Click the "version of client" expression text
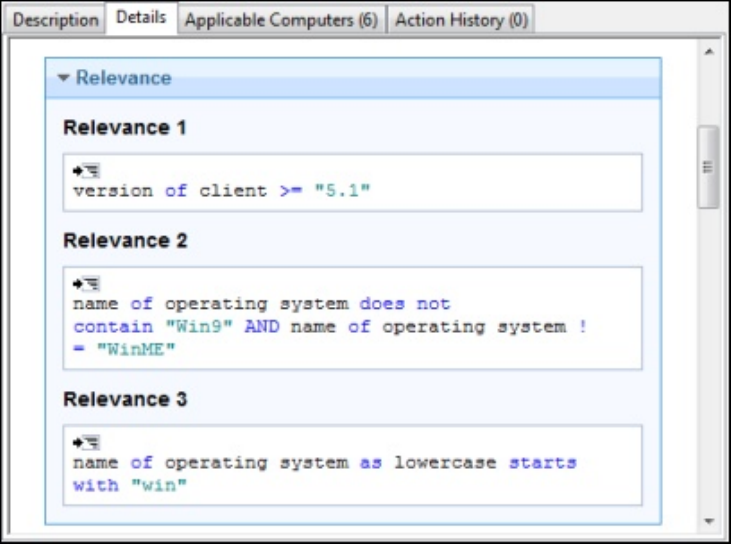This screenshot has width=731, height=544. [x=170, y=191]
